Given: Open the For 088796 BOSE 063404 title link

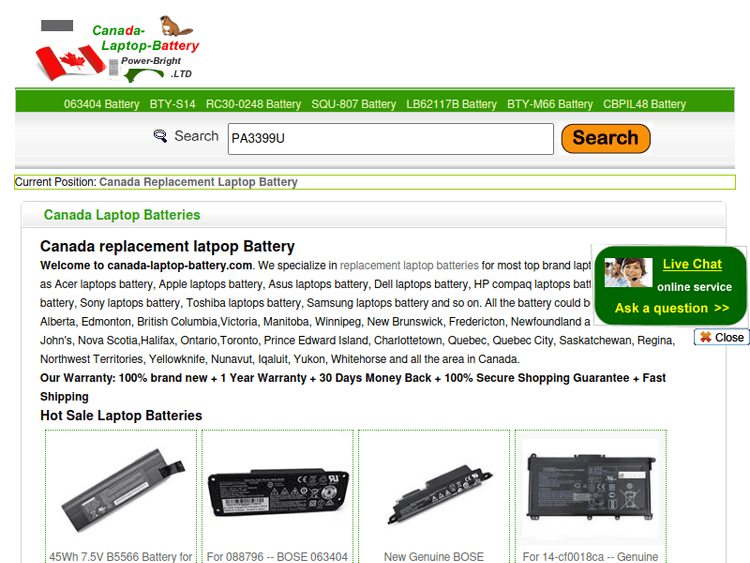Looking at the screenshot, I should [x=277, y=557].
